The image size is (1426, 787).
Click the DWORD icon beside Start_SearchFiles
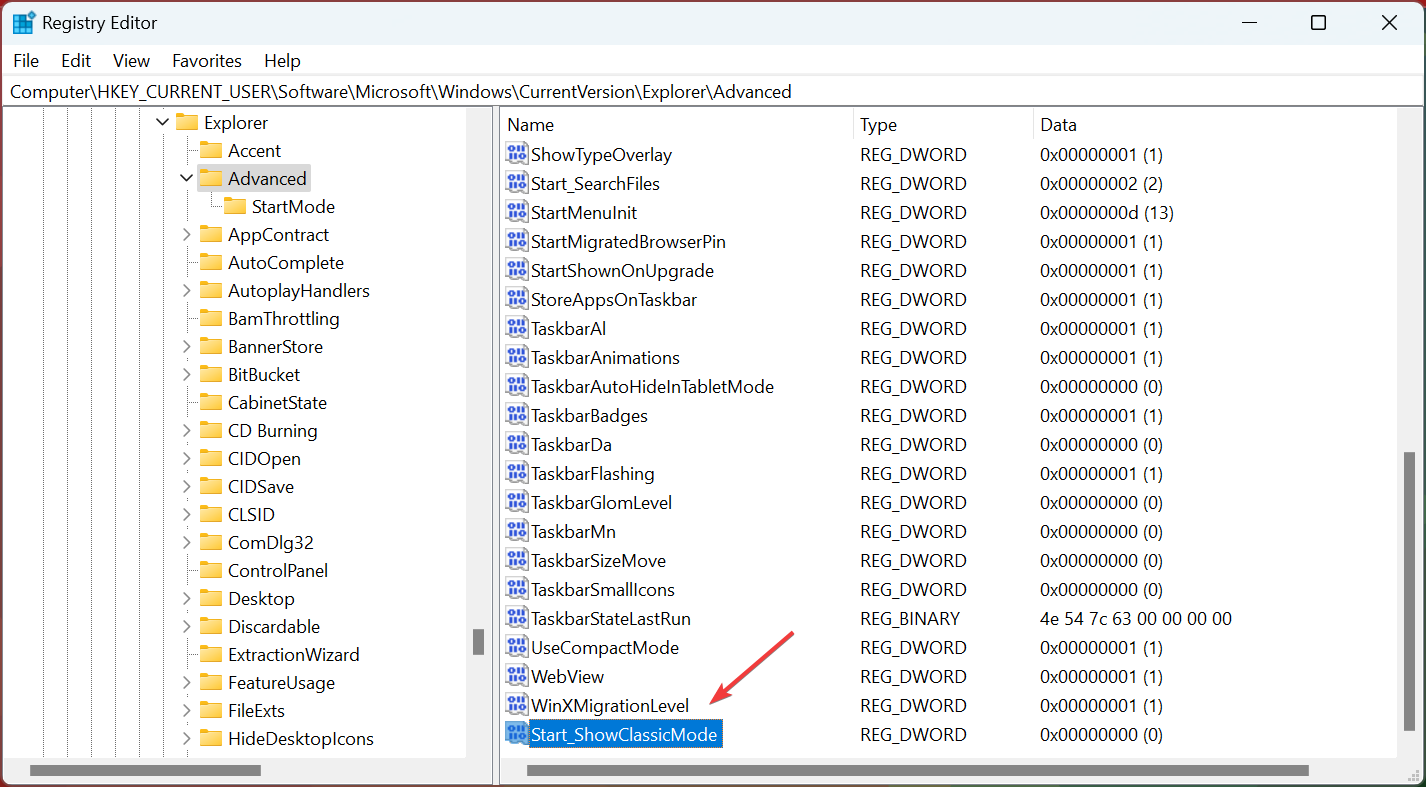[x=516, y=183]
